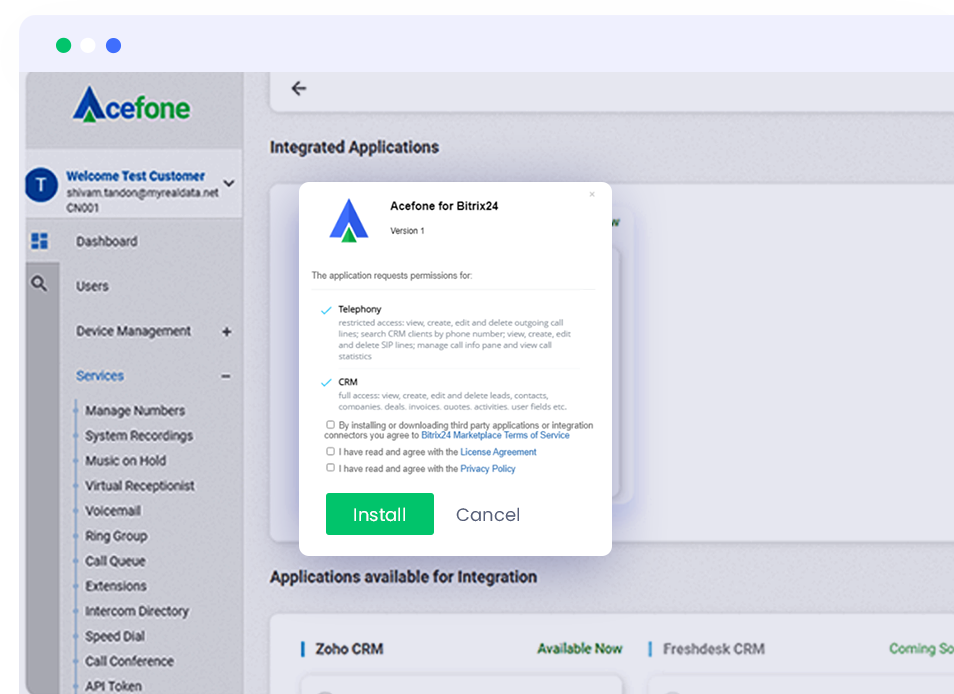Open API Token
954x694 pixels.
coord(114,686)
